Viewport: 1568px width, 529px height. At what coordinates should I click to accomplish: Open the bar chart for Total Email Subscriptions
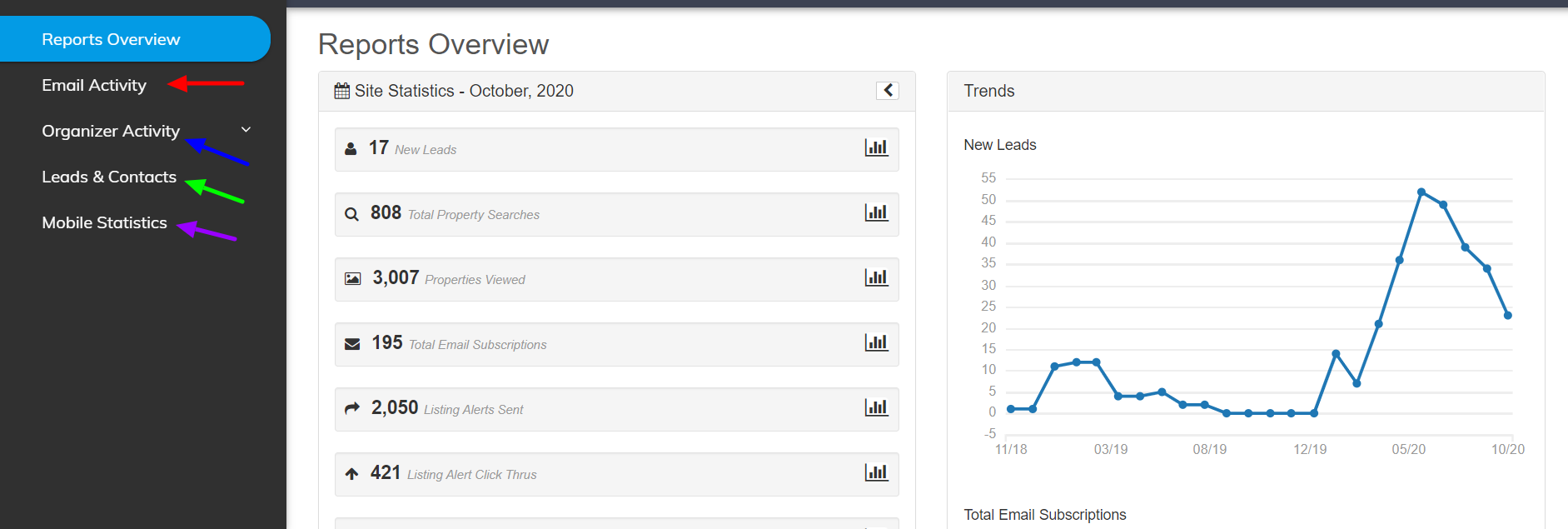click(x=876, y=342)
